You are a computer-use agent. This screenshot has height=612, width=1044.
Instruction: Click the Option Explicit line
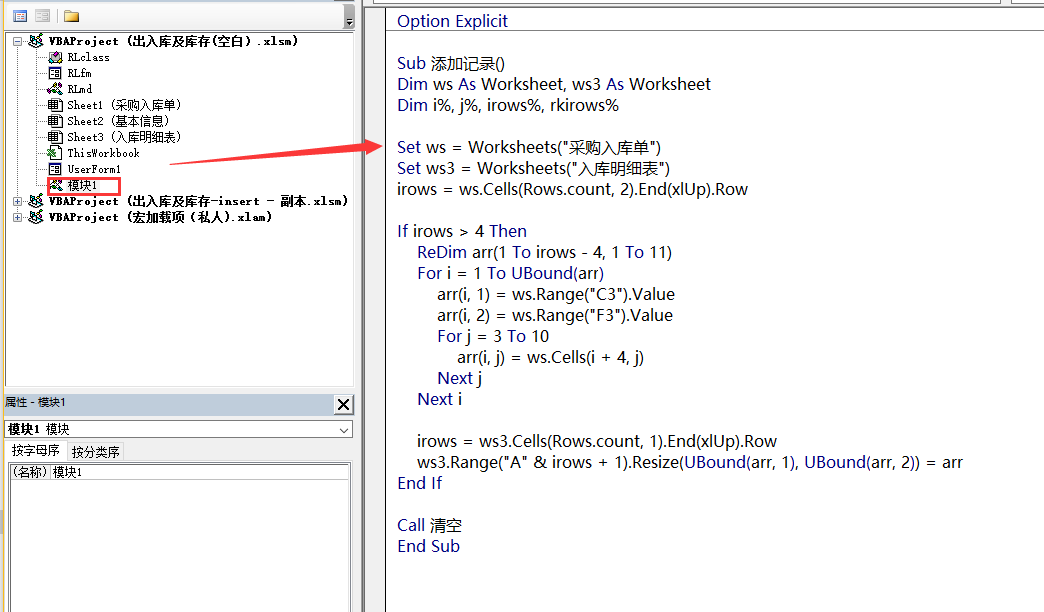coord(452,21)
